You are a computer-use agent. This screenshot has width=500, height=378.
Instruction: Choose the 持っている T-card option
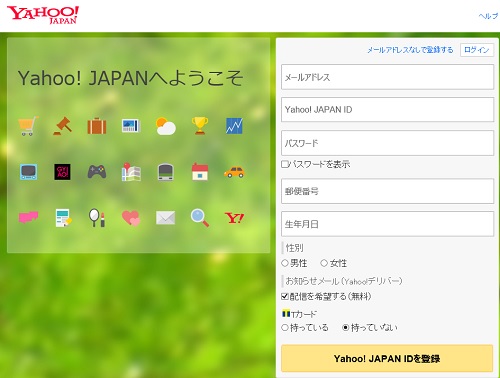(x=285, y=328)
